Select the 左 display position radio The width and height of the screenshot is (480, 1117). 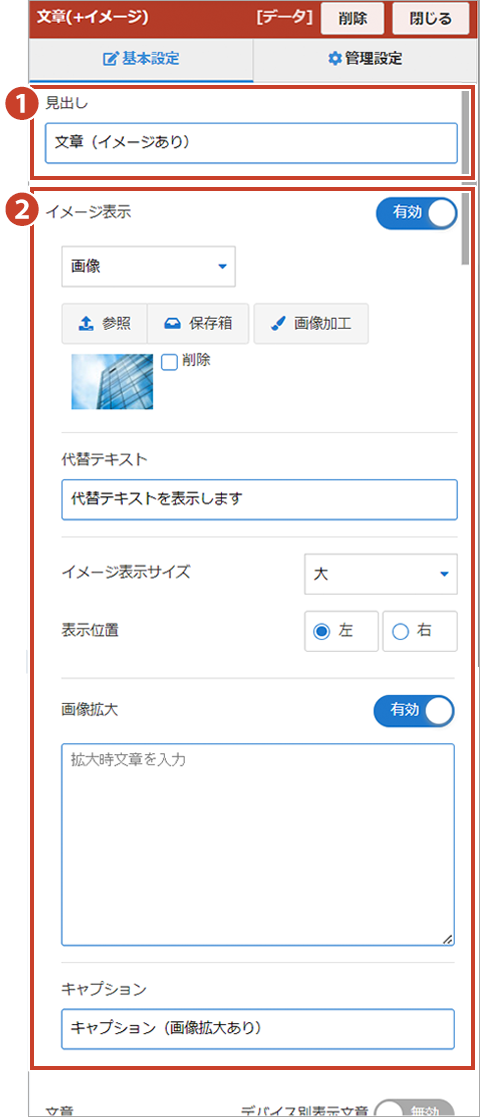[341, 630]
